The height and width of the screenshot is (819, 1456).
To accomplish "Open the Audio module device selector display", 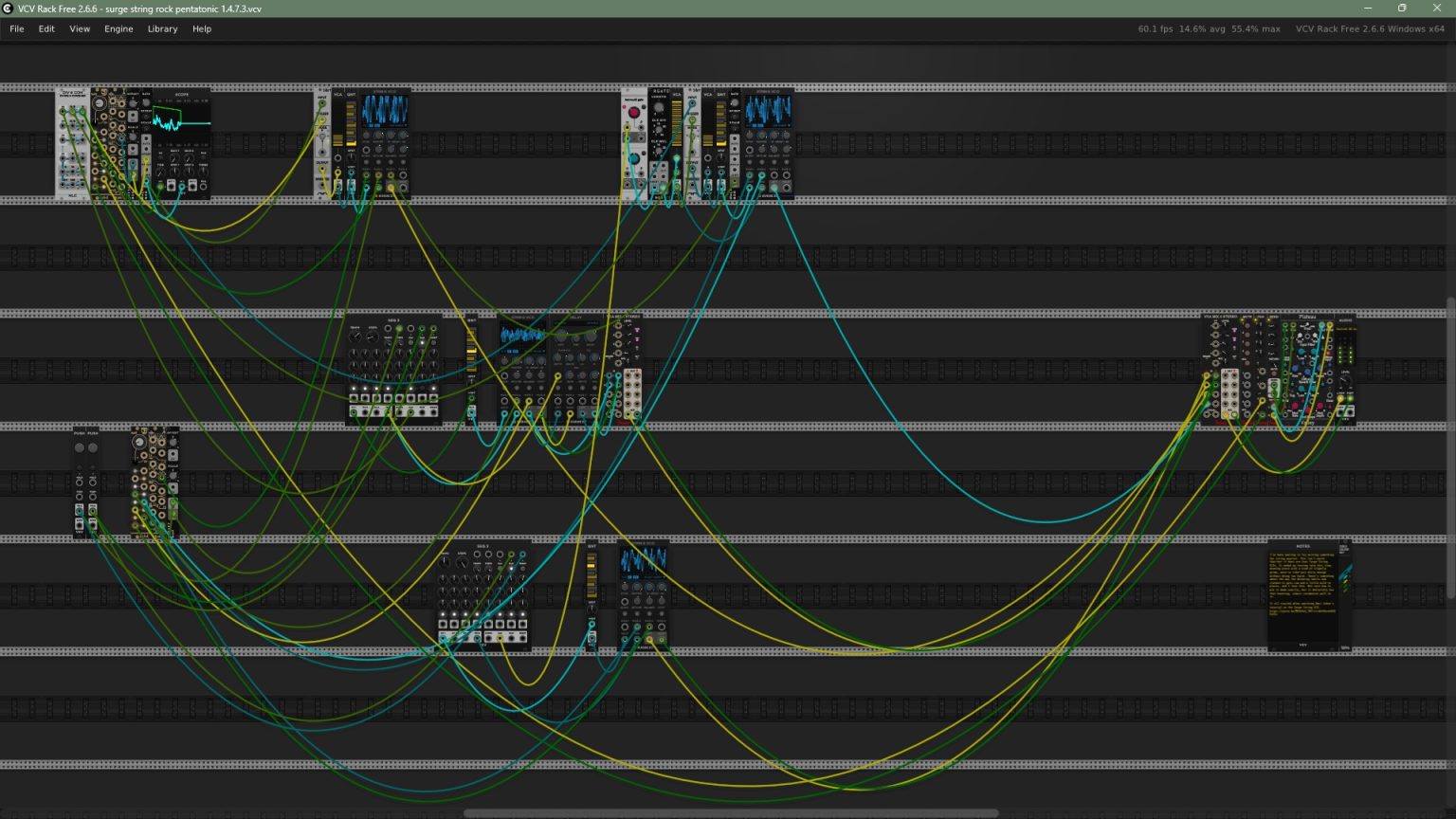I will point(1346,329).
